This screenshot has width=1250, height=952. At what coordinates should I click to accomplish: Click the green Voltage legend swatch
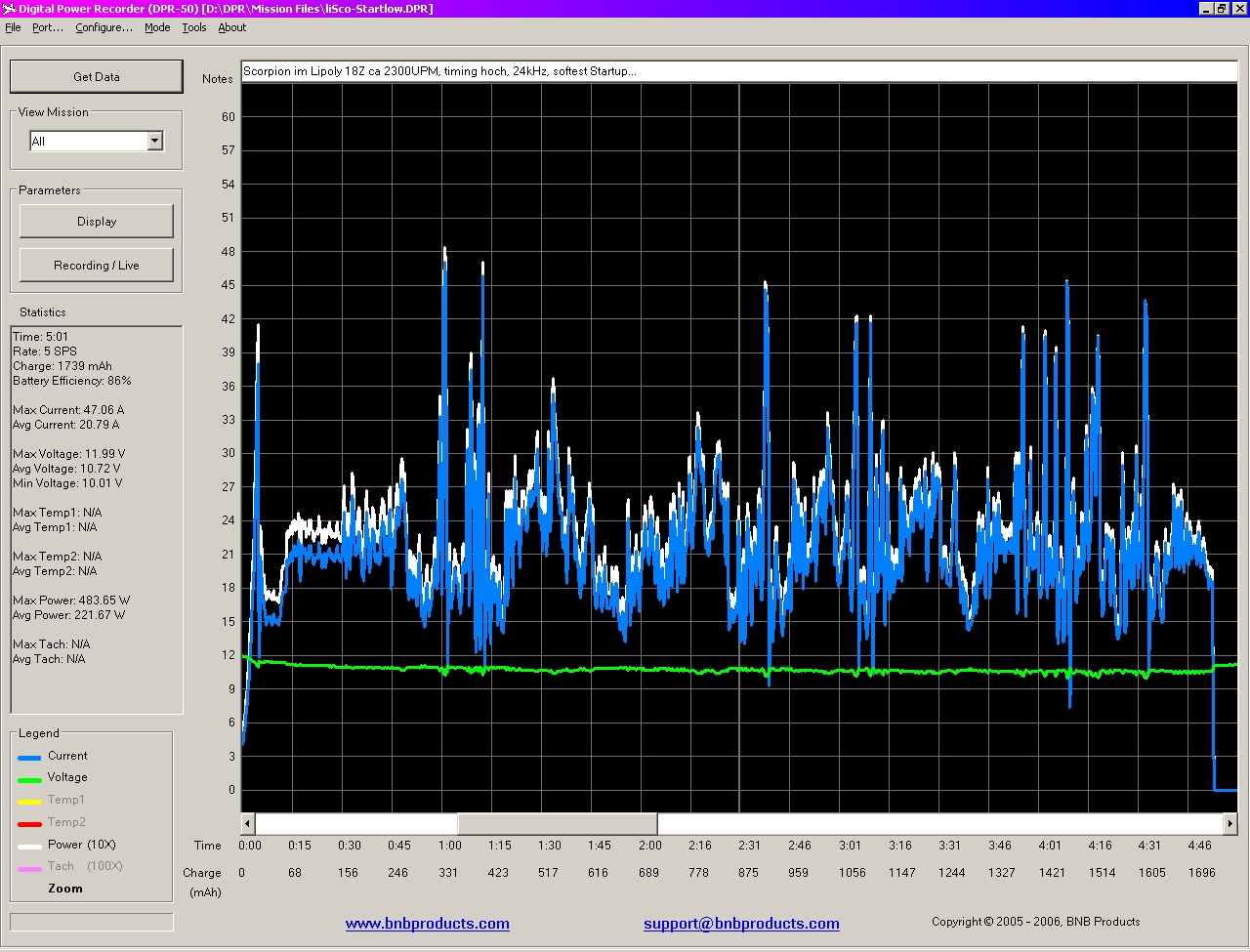[x=29, y=779]
